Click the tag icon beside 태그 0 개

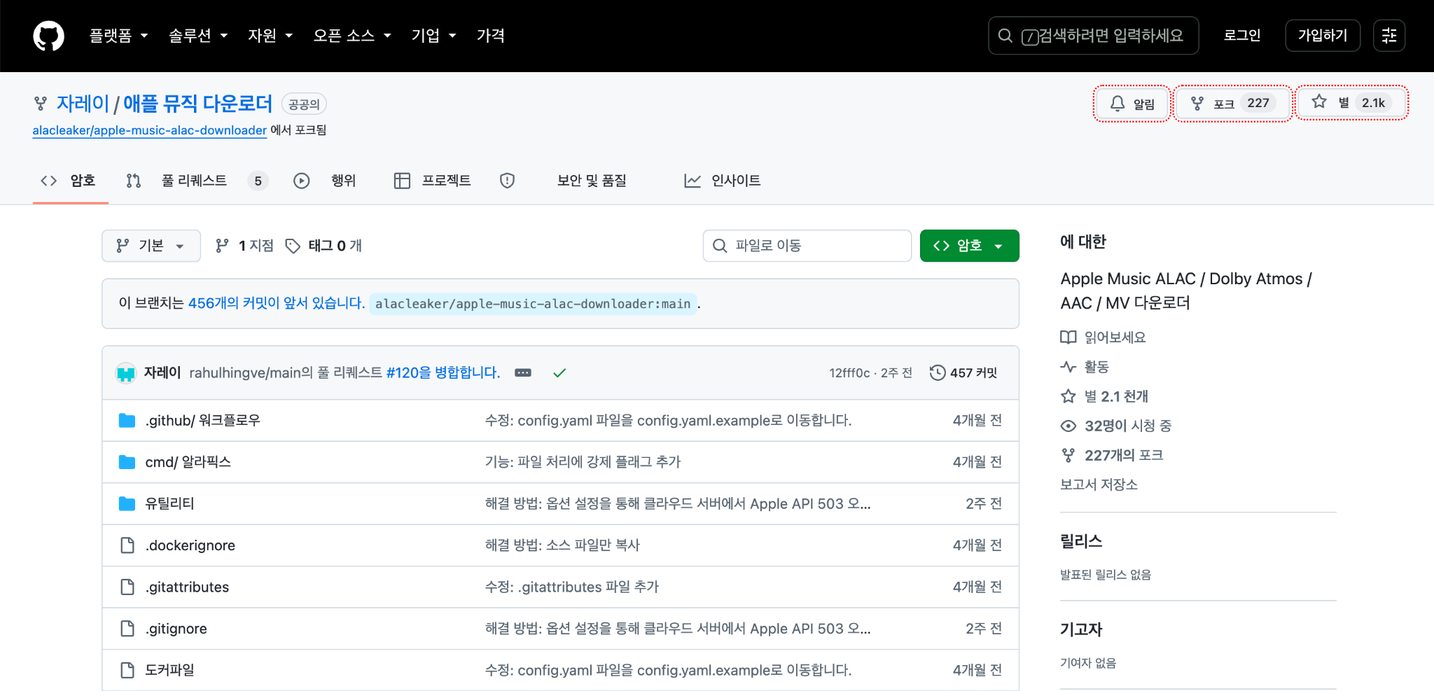[x=292, y=246]
